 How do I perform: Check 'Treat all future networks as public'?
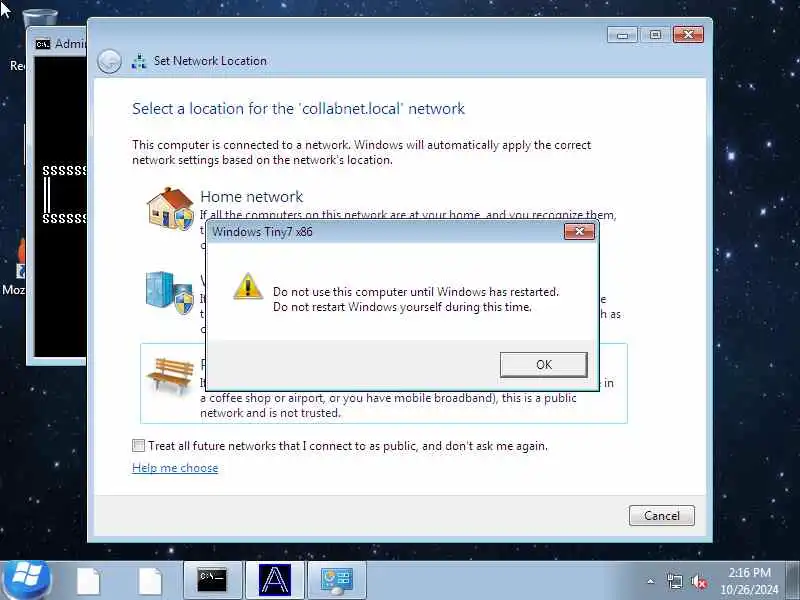coord(138,445)
